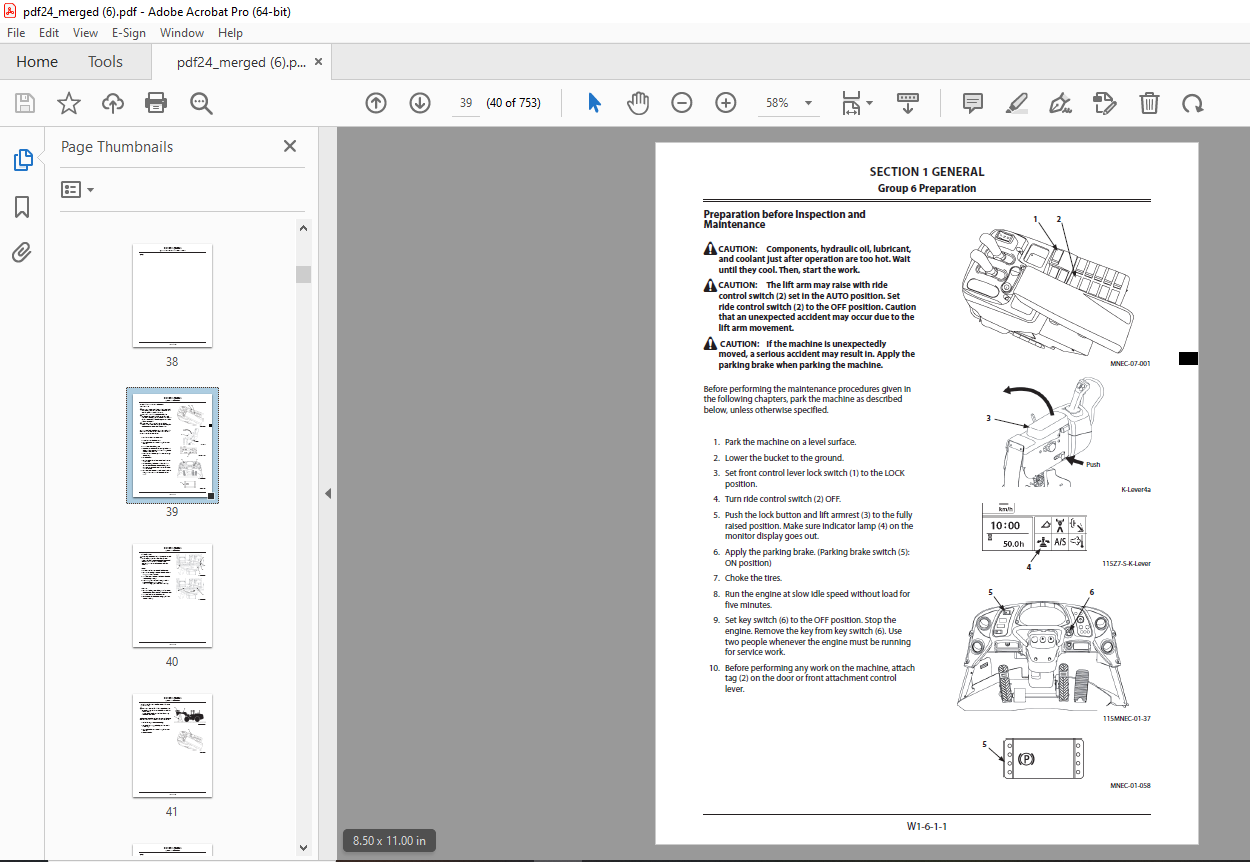This screenshot has width=1250, height=862.
Task: Open the page fit options
Action: coord(856,103)
